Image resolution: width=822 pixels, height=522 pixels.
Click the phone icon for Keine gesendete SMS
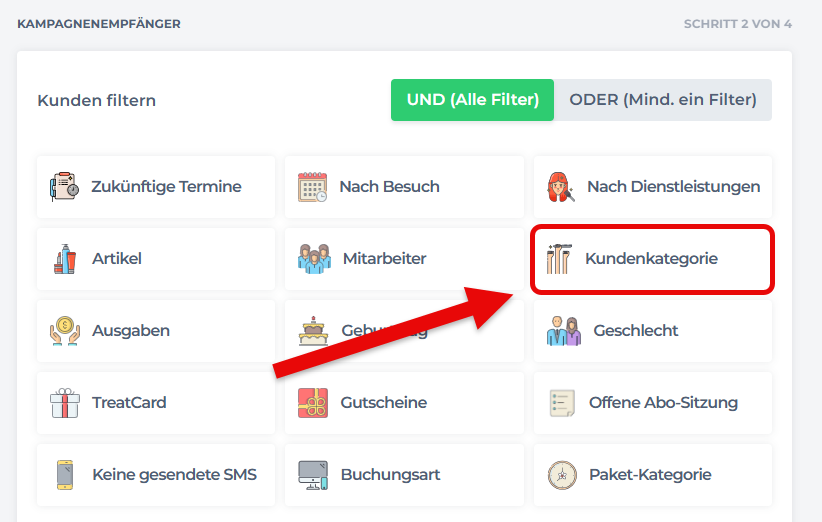[x=64, y=475]
